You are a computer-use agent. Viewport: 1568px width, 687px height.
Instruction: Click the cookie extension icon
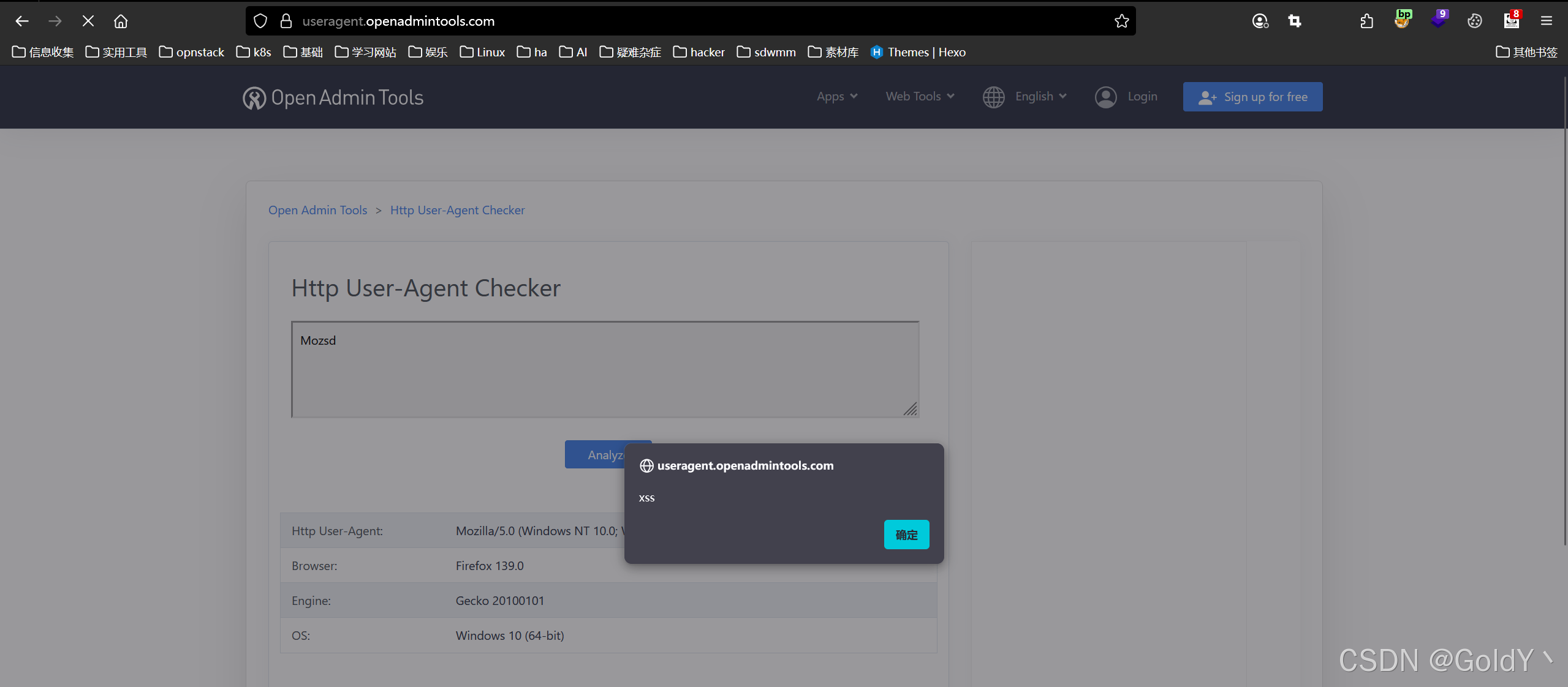(x=1474, y=21)
